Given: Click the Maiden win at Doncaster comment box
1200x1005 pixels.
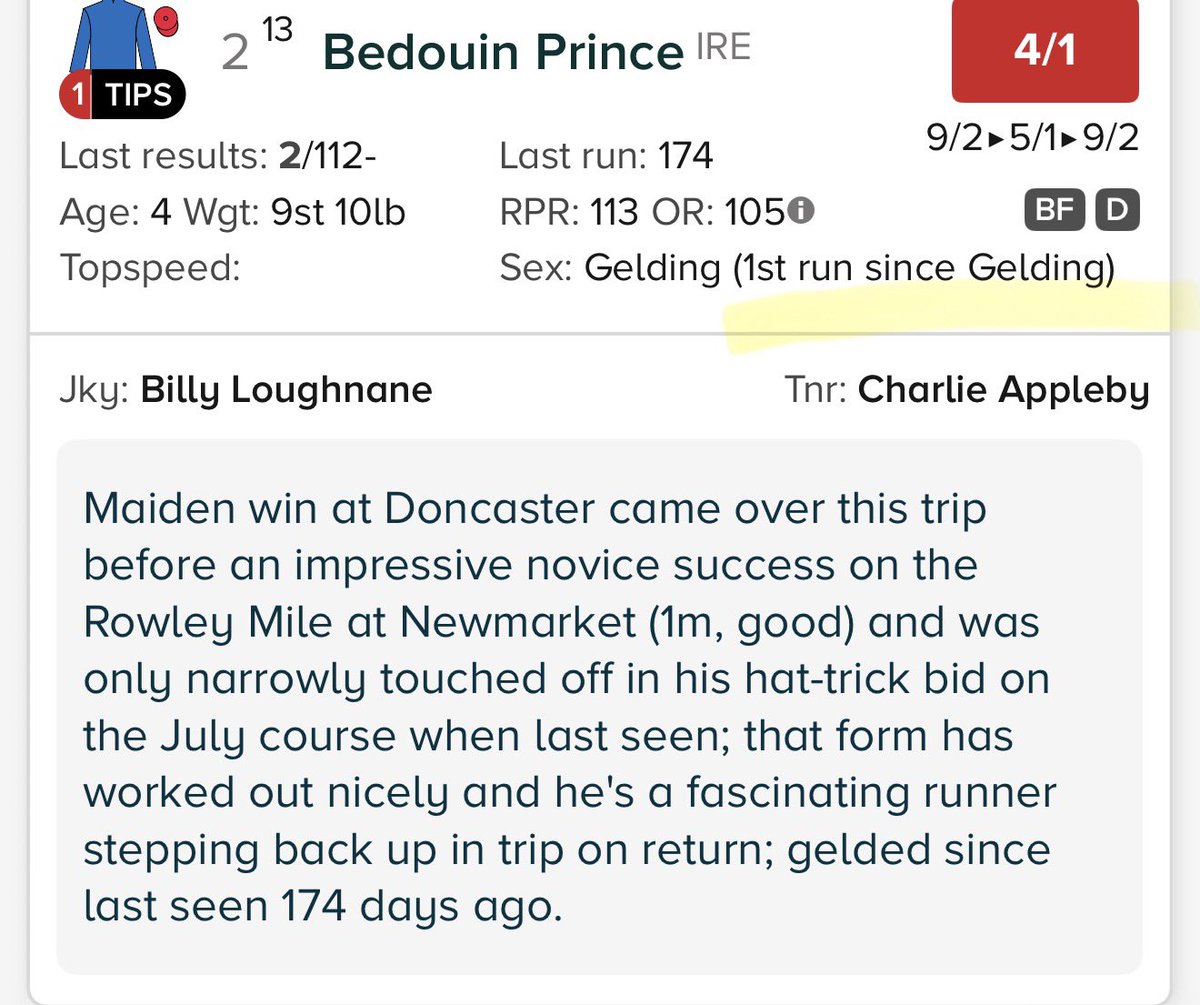Looking at the screenshot, I should coord(598,706).
